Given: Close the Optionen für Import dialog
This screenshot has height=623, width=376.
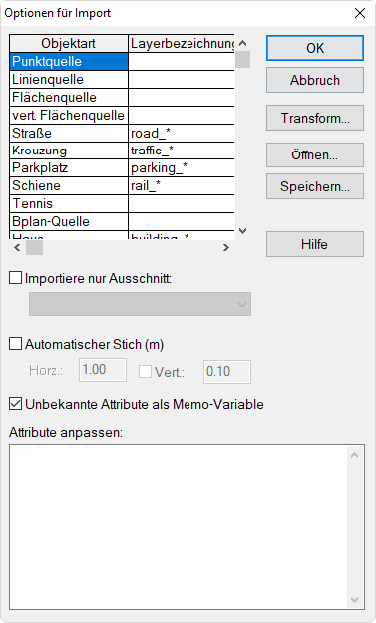Looking at the screenshot, I should [x=360, y=13].
